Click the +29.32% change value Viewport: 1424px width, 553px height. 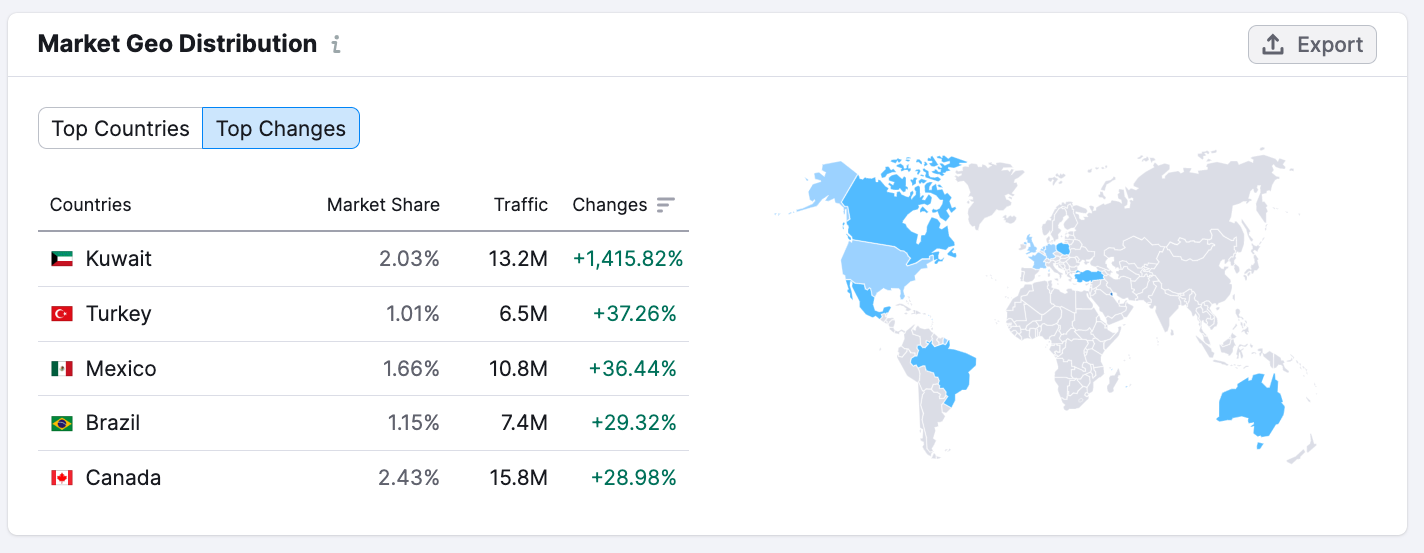point(633,423)
